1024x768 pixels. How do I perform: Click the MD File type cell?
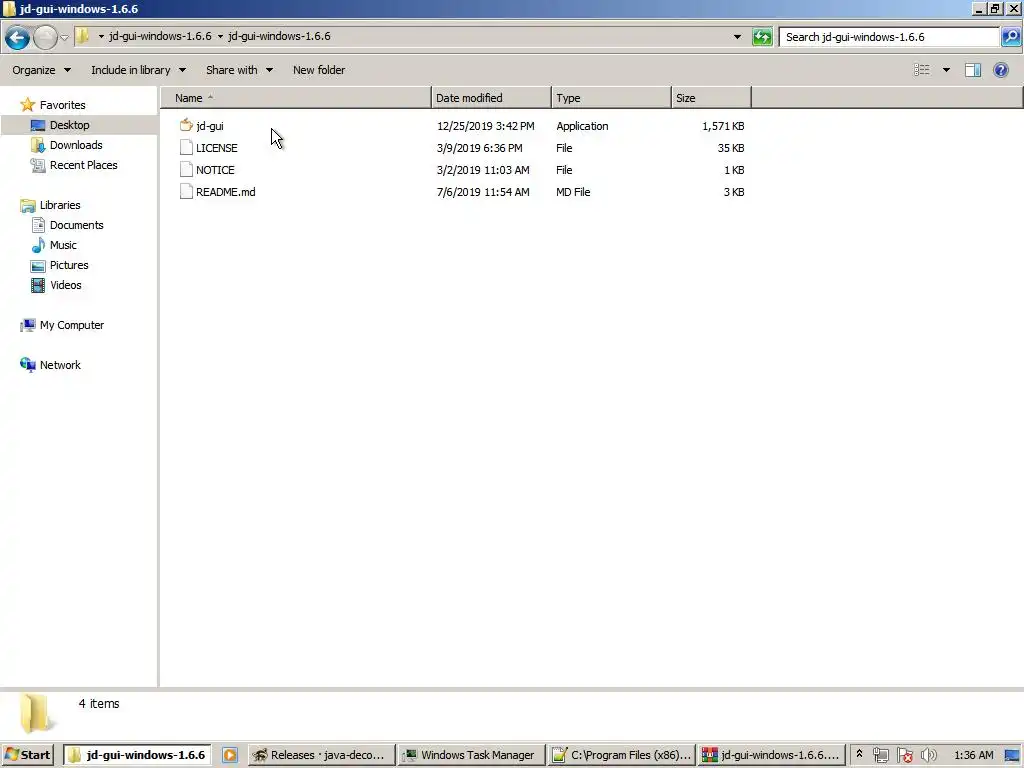pyautogui.click(x=573, y=192)
